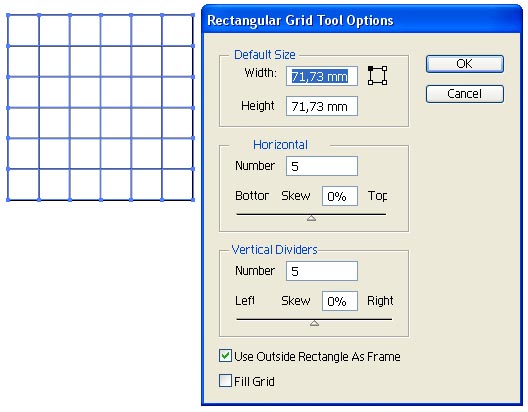
Task: Confirm the grid options with OK
Action: (465, 64)
